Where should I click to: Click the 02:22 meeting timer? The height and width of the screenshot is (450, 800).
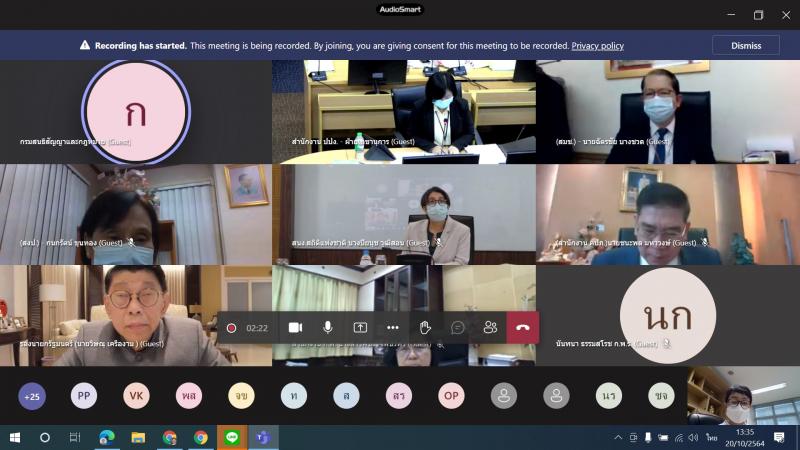257,328
